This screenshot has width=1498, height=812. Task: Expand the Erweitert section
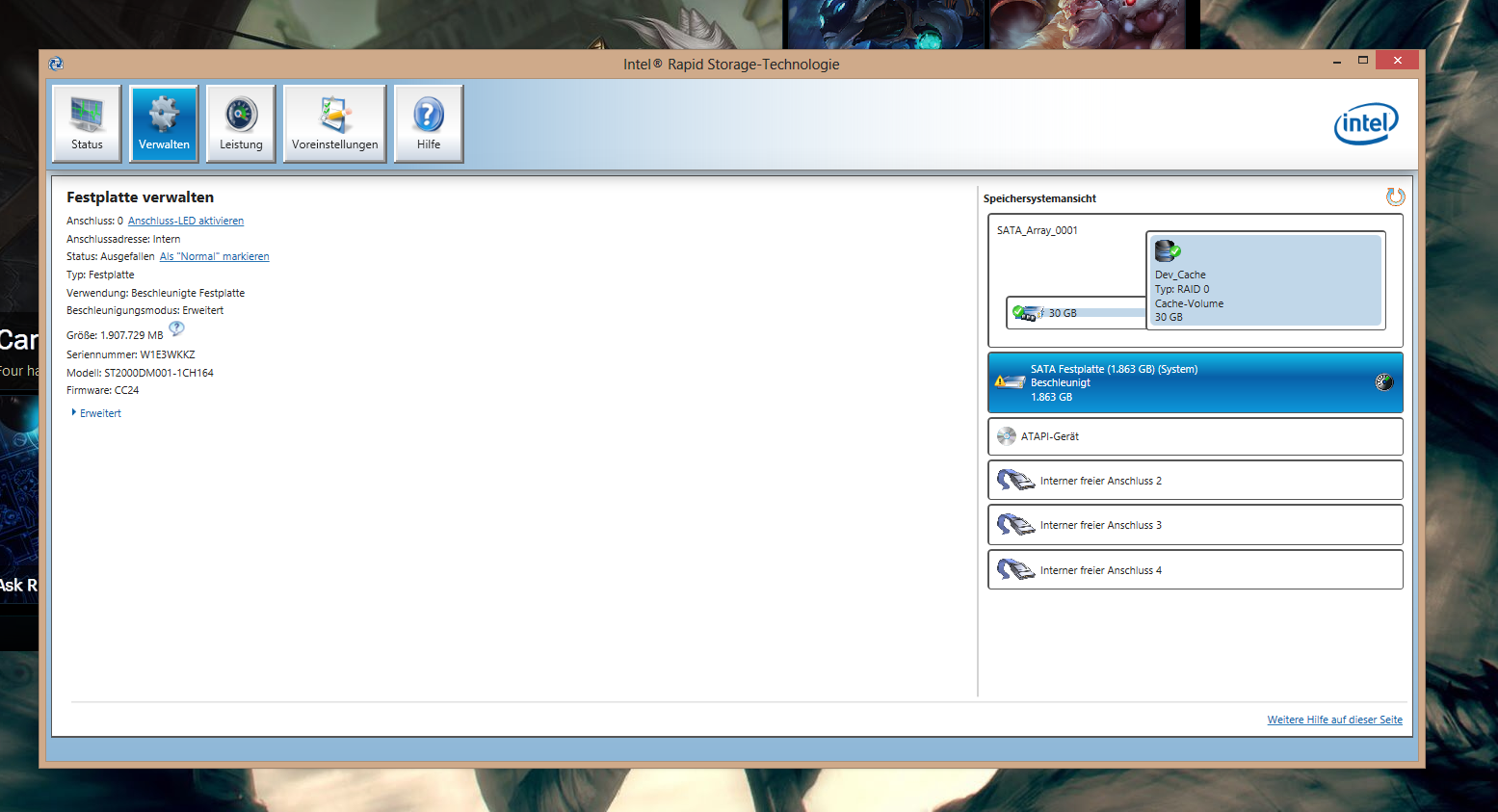[96, 413]
